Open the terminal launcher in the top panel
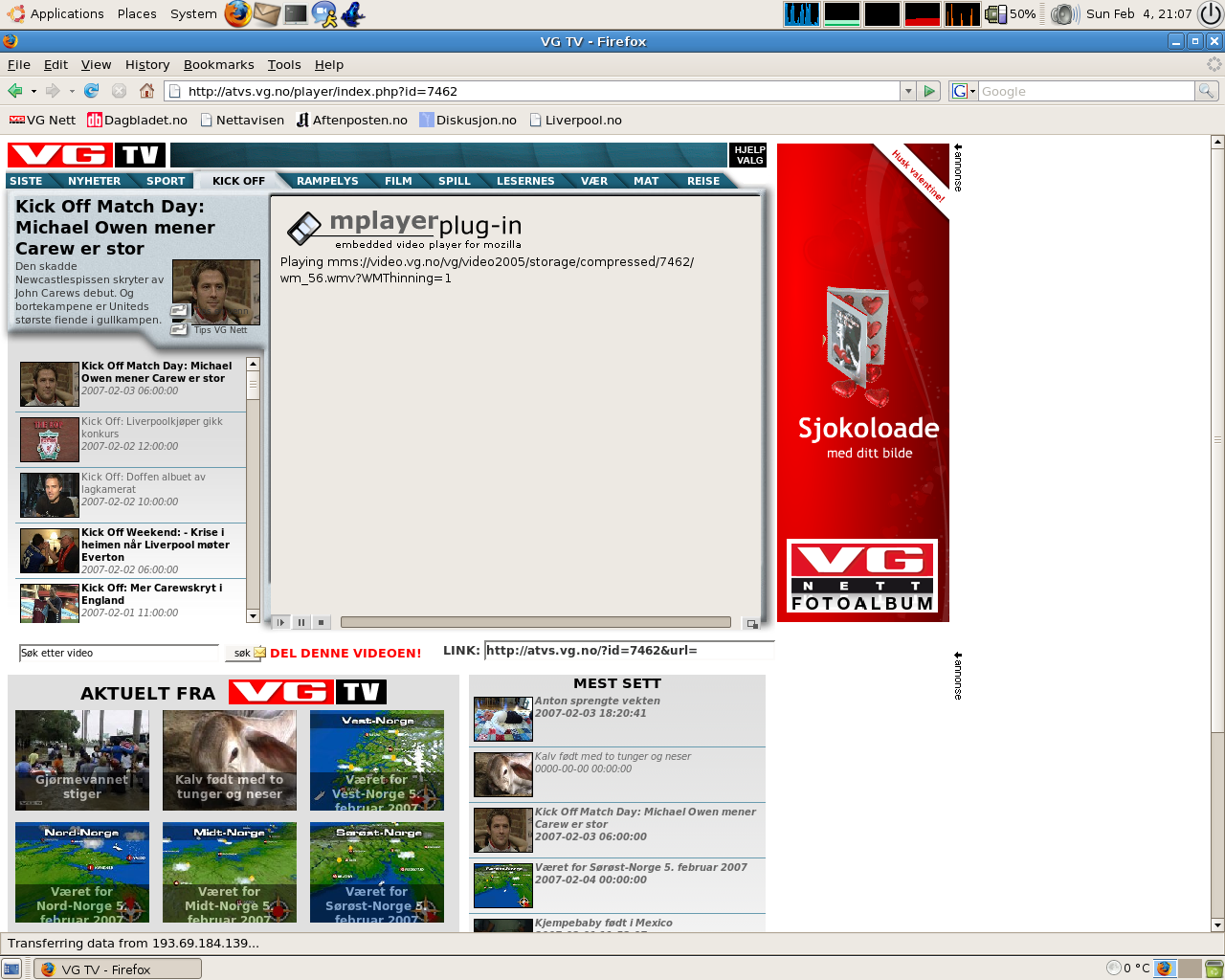The width and height of the screenshot is (1225, 980). 296,13
